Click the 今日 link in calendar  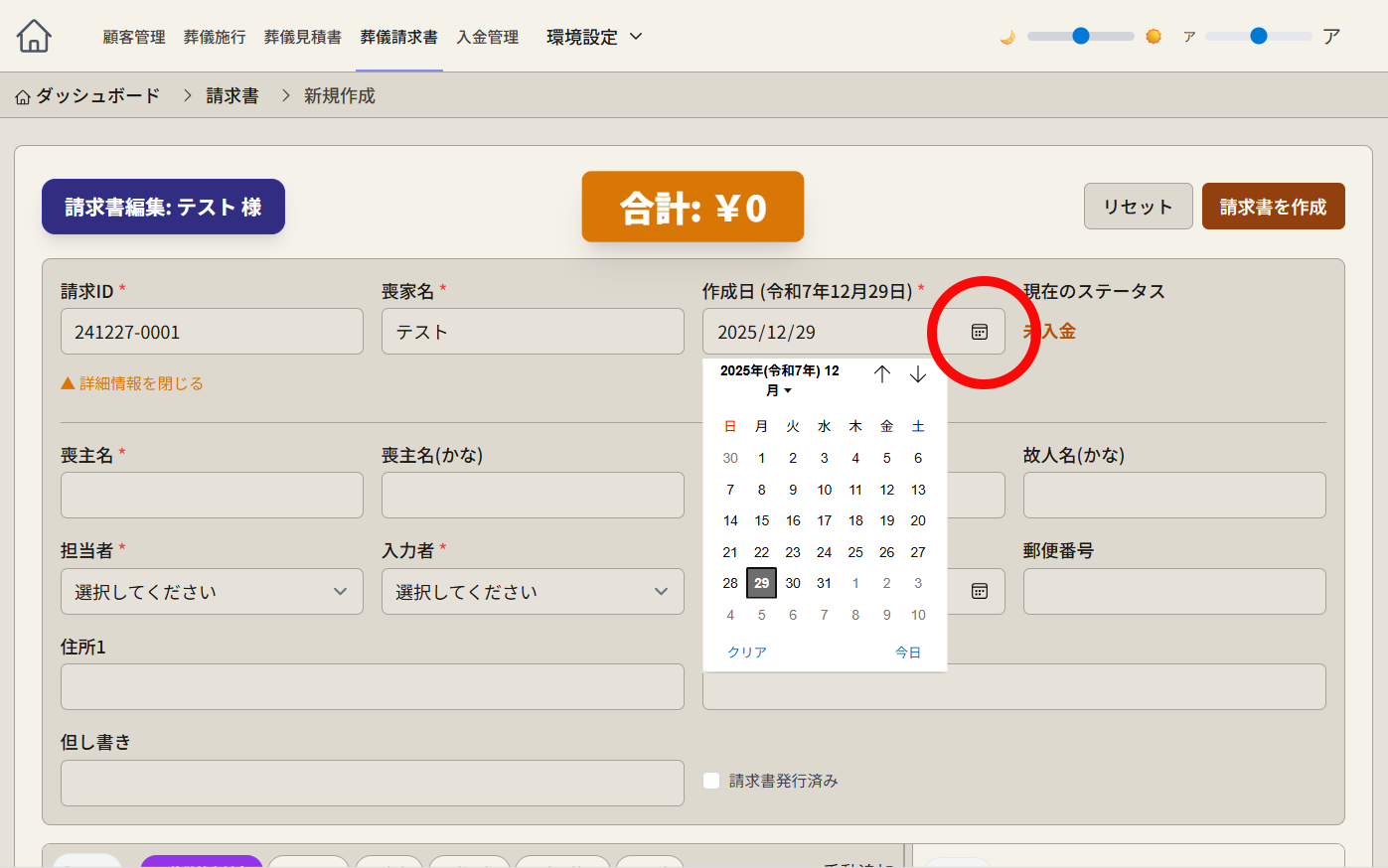(907, 652)
